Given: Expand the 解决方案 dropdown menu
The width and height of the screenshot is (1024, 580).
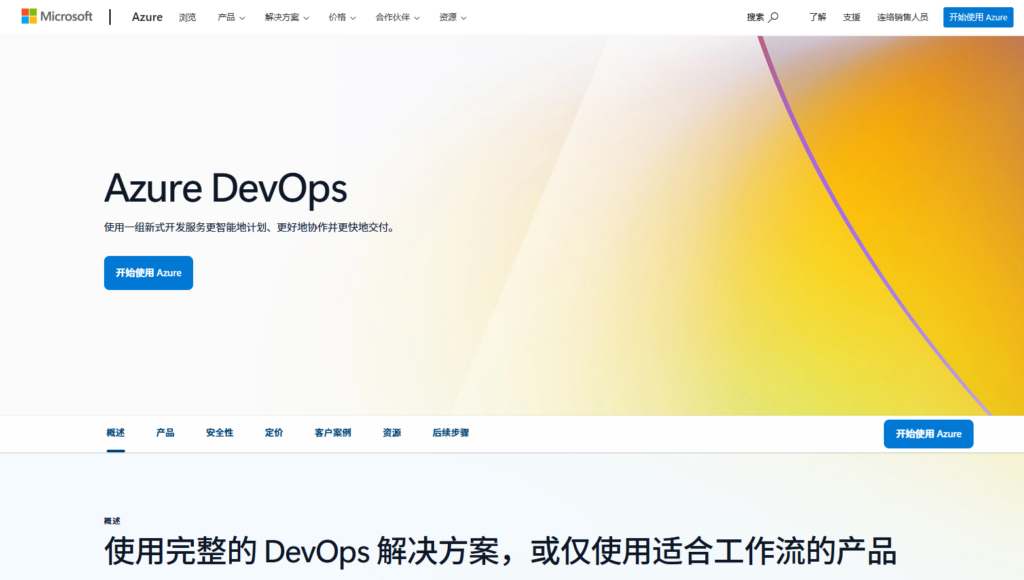Looking at the screenshot, I should 287,17.
